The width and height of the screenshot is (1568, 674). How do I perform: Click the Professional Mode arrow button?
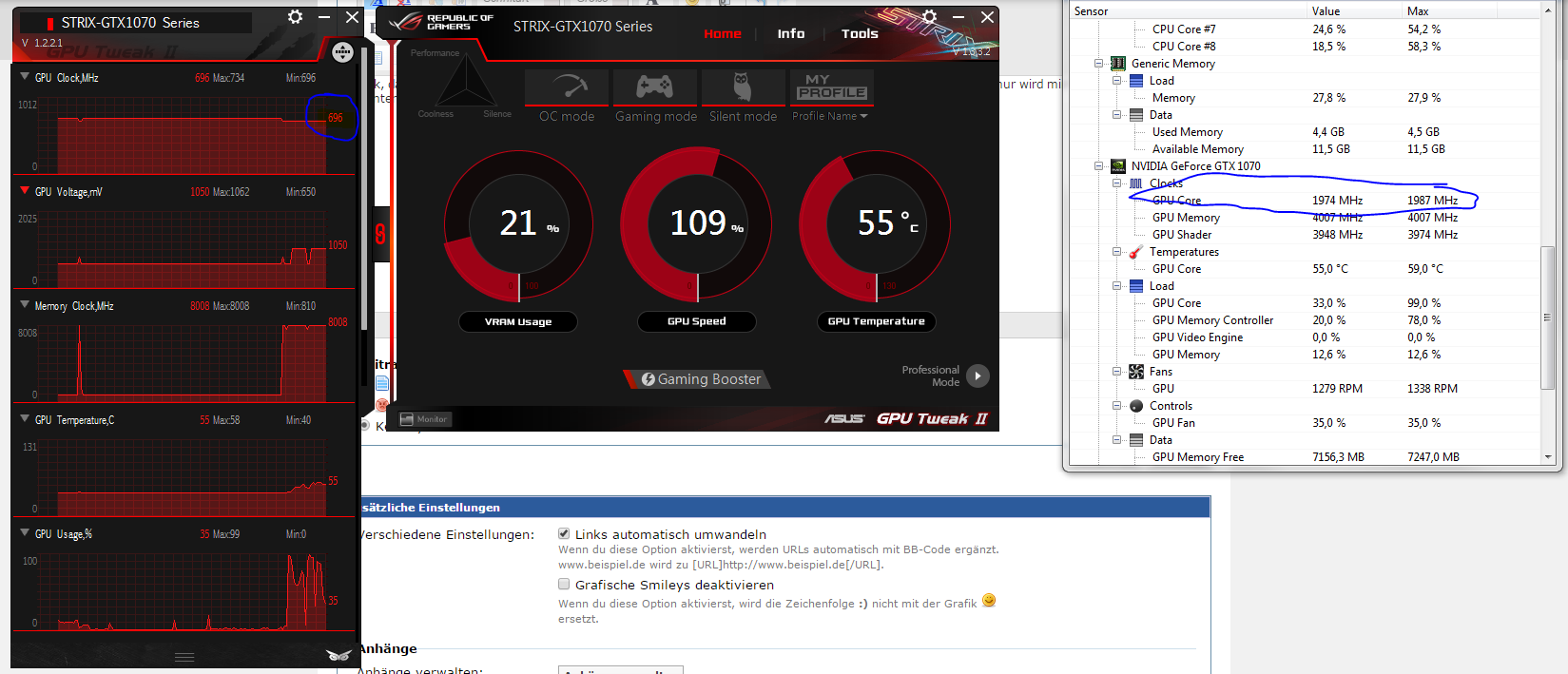[x=978, y=376]
